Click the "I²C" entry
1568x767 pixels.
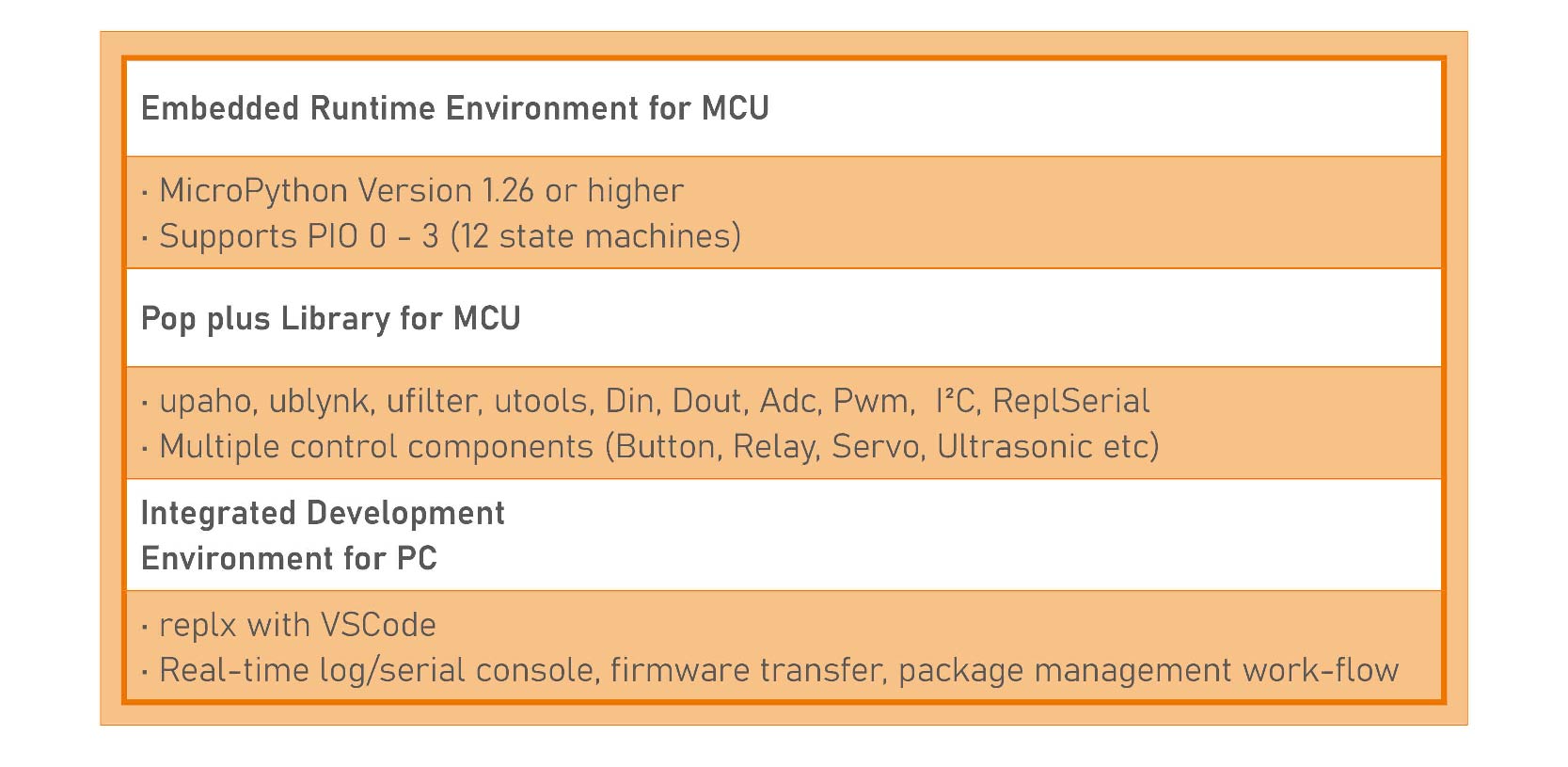click(x=958, y=402)
